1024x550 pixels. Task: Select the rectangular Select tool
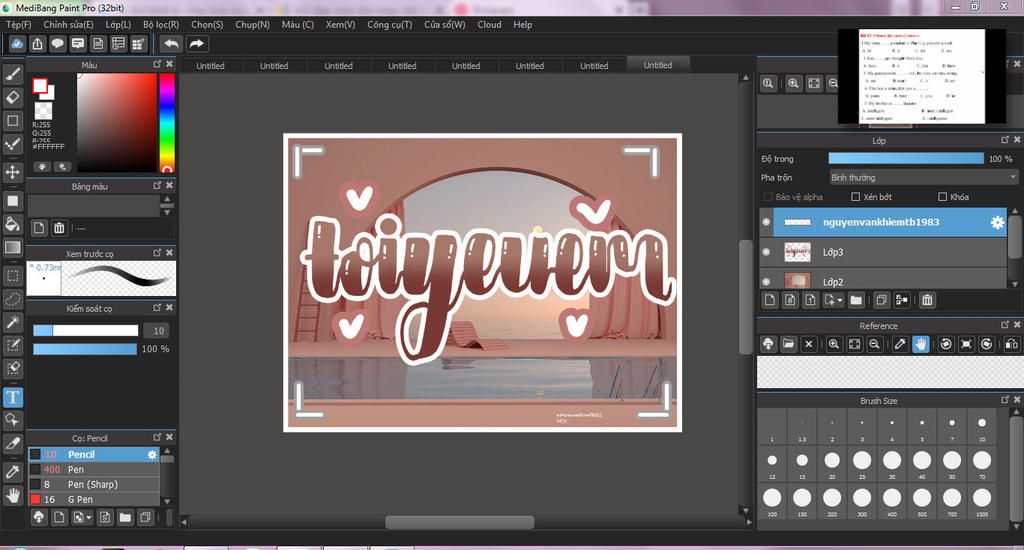12,276
